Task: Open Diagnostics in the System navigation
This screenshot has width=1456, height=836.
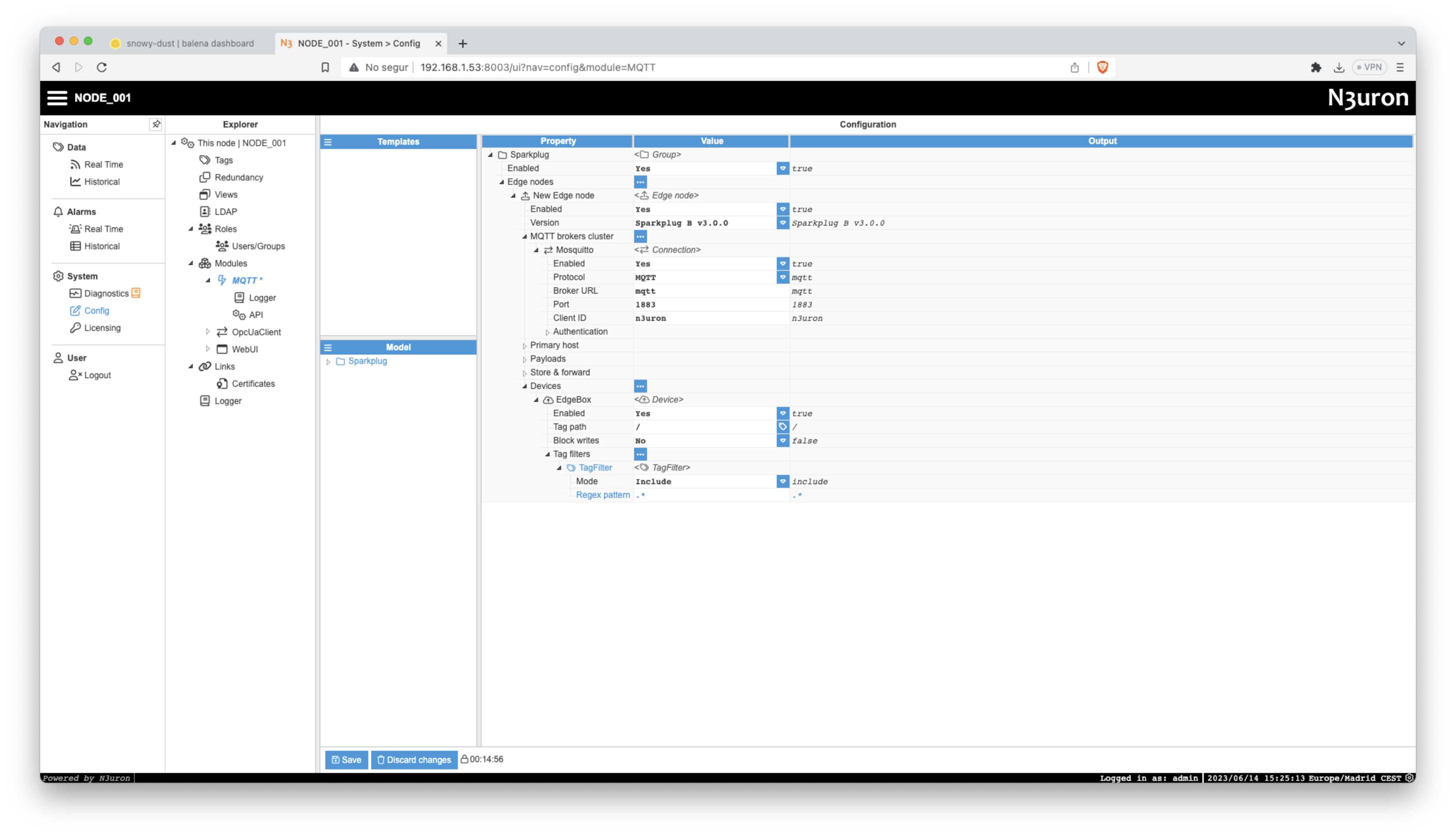Action: tap(106, 293)
